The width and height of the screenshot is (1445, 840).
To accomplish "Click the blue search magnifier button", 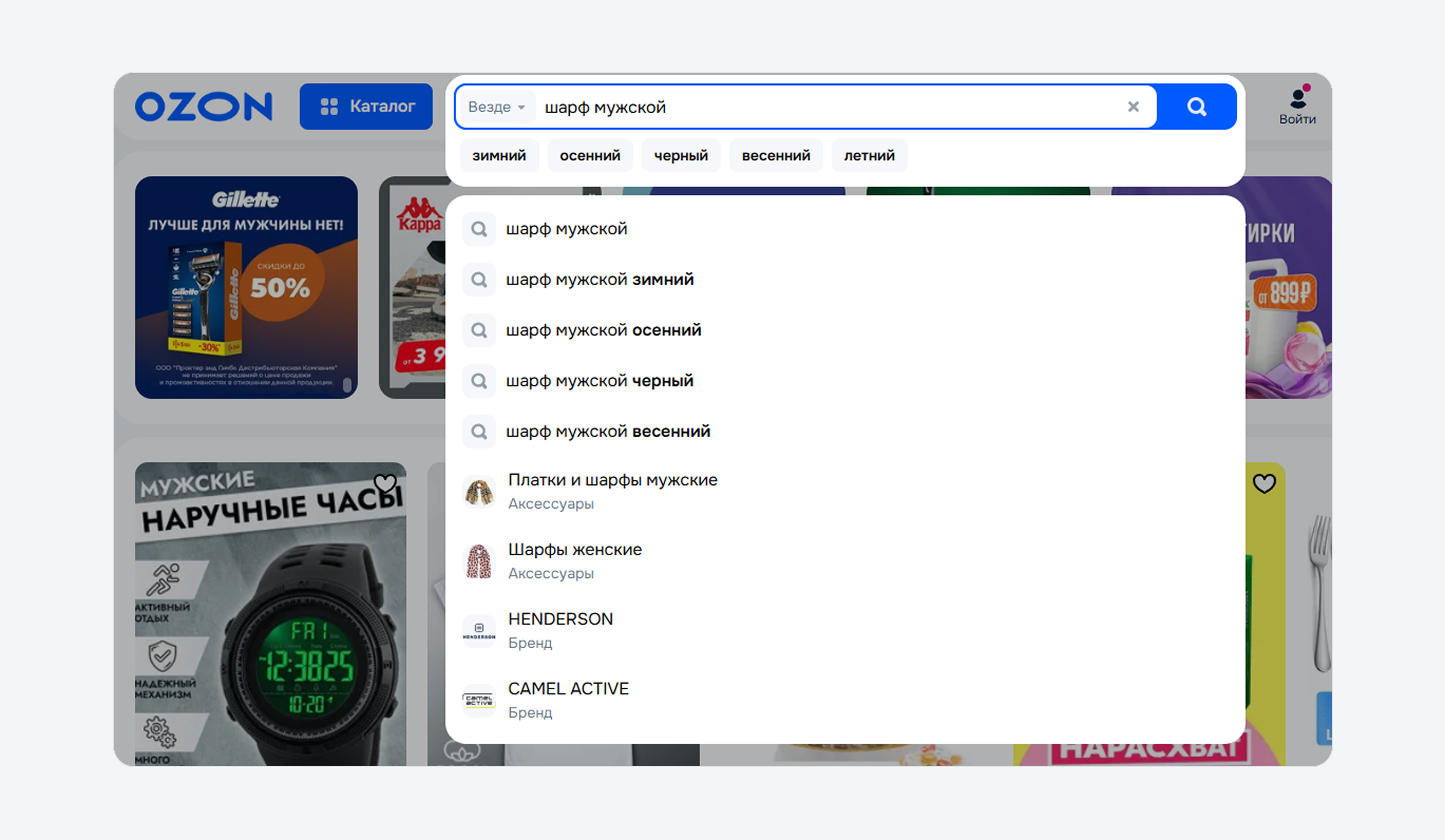I will (1196, 107).
